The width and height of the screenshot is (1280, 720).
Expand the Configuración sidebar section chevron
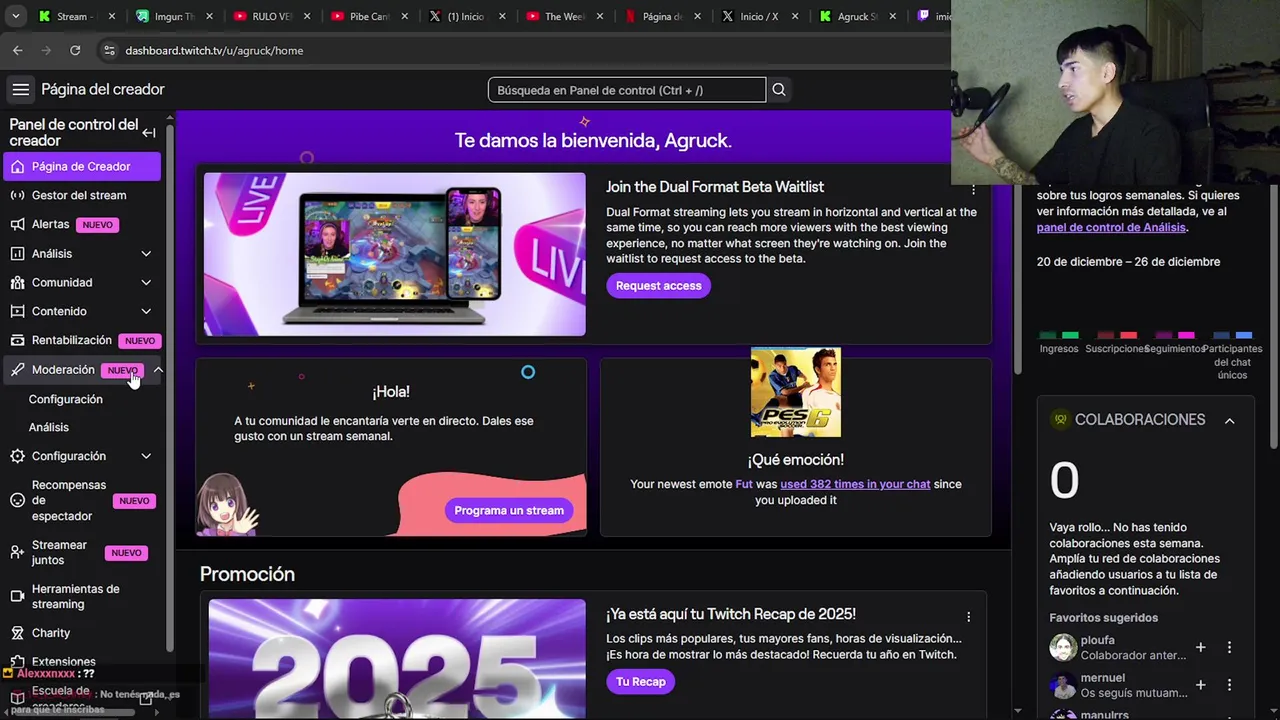click(x=146, y=457)
